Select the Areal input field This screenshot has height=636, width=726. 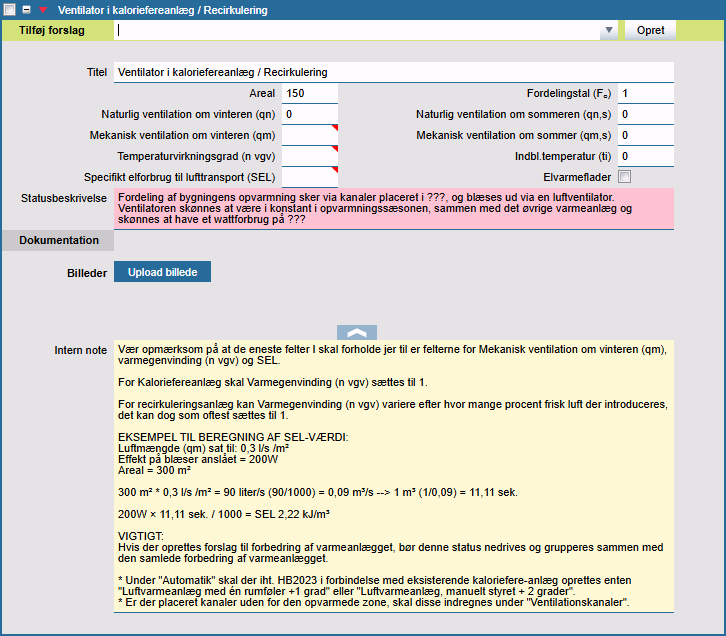click(x=309, y=94)
